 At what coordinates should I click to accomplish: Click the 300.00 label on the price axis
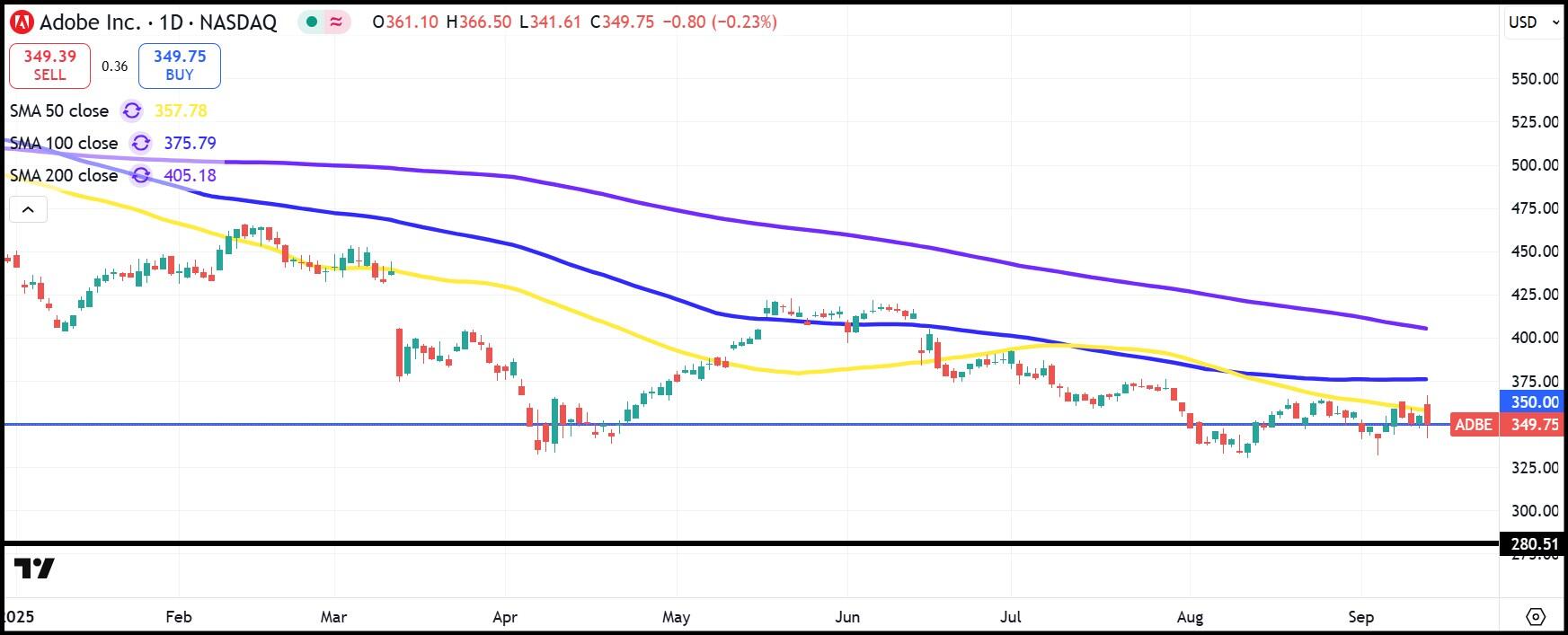tap(1535, 511)
